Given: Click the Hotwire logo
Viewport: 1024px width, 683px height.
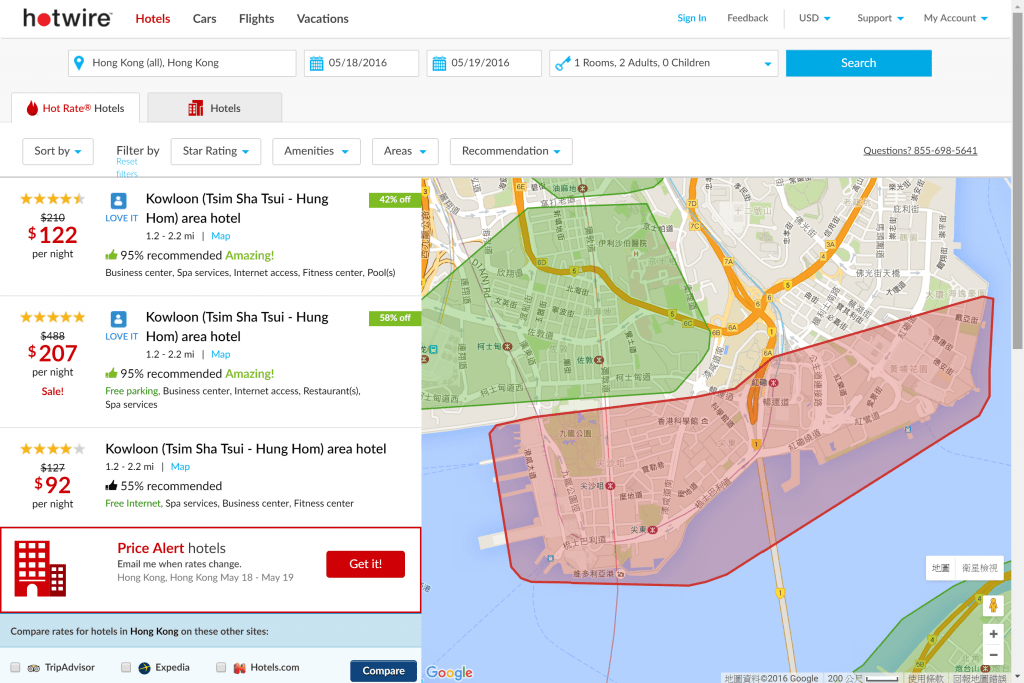Looking at the screenshot, I should click(x=67, y=18).
